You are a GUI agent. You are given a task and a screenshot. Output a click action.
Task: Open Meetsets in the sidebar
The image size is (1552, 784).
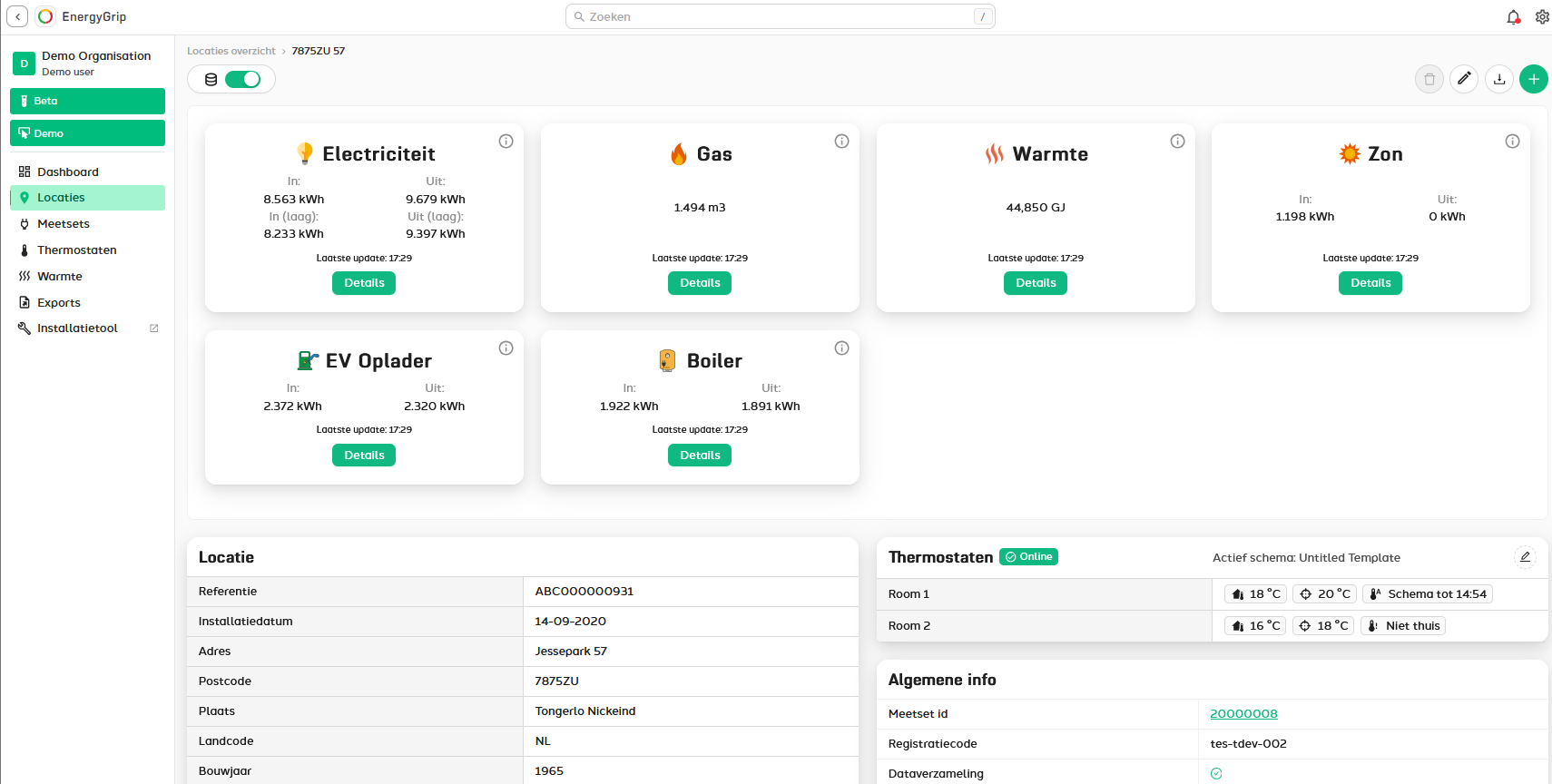(64, 224)
